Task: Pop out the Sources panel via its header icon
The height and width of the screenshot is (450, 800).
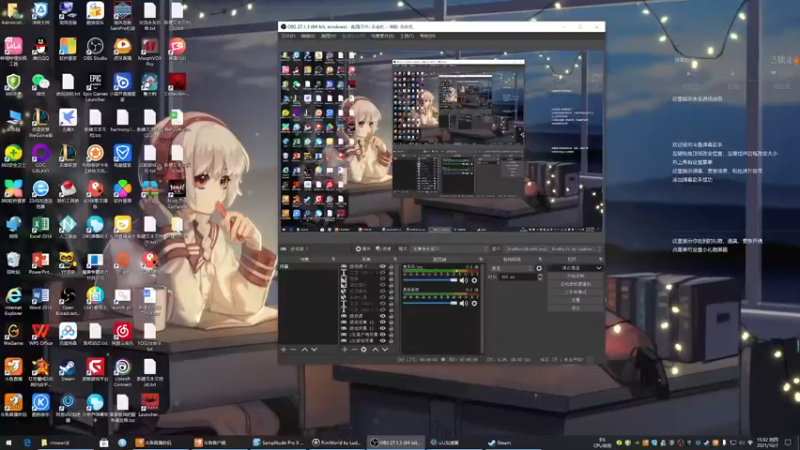Action: 394,259
